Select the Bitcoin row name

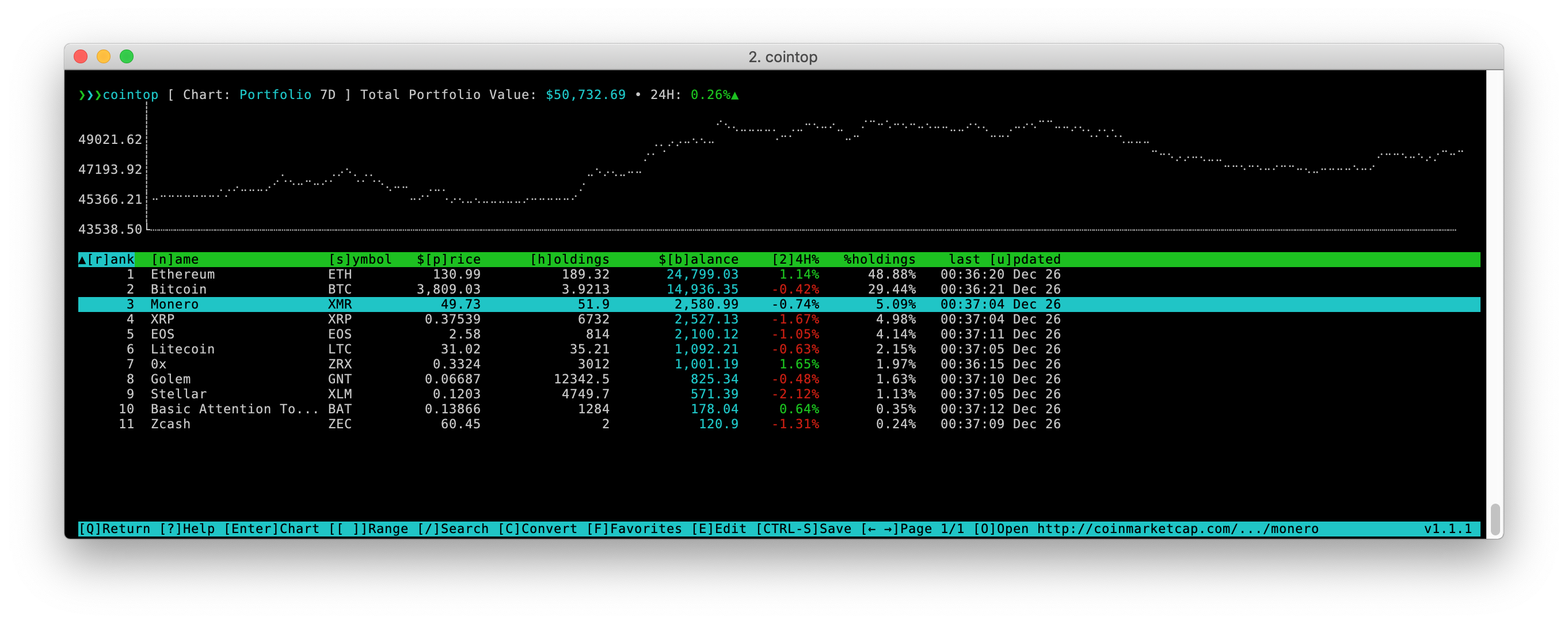click(178, 289)
